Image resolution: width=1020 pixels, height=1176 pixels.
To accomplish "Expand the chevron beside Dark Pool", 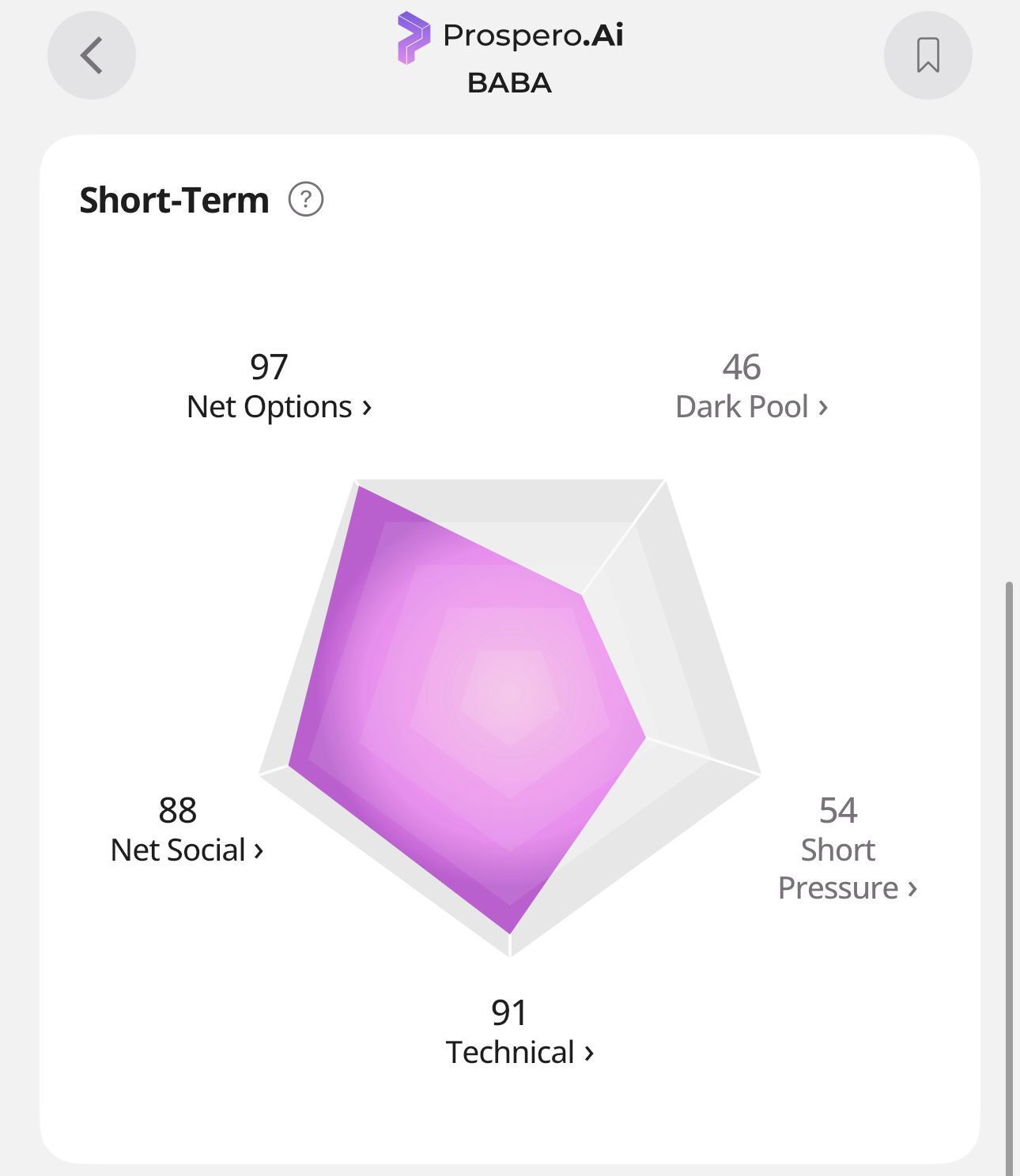I will click(822, 408).
